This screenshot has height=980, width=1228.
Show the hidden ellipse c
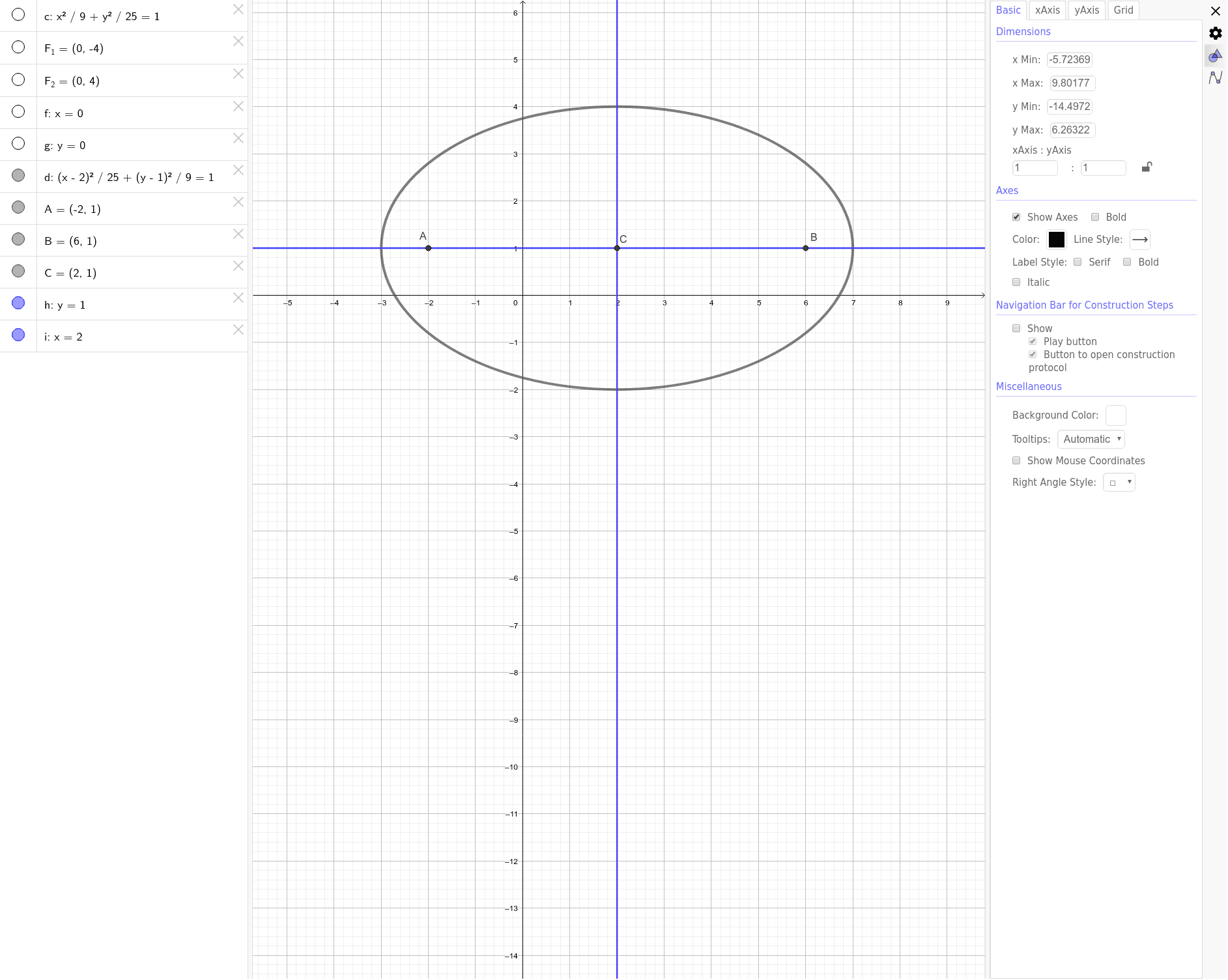18,14
